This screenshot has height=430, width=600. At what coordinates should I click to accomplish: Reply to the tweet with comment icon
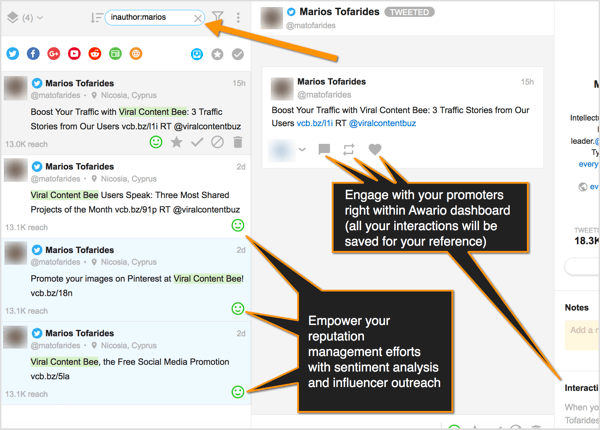[324, 149]
